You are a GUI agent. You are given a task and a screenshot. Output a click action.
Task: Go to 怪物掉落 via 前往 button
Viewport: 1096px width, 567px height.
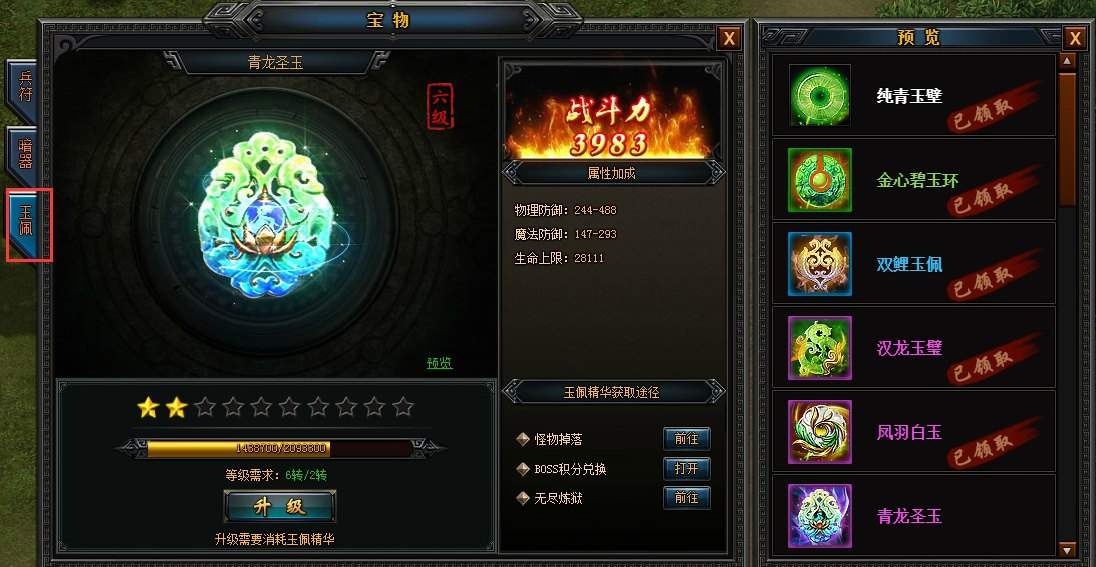pyautogui.click(x=686, y=439)
